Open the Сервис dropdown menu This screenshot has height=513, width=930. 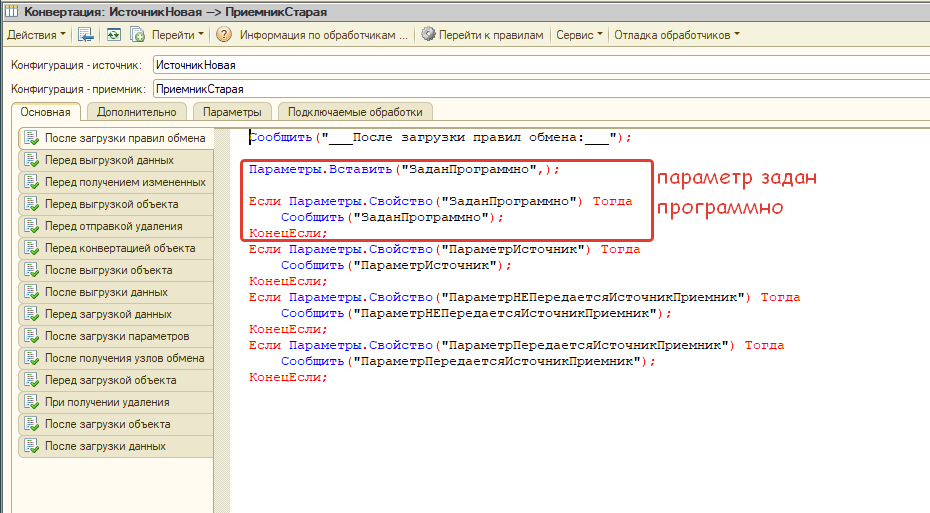pos(579,35)
